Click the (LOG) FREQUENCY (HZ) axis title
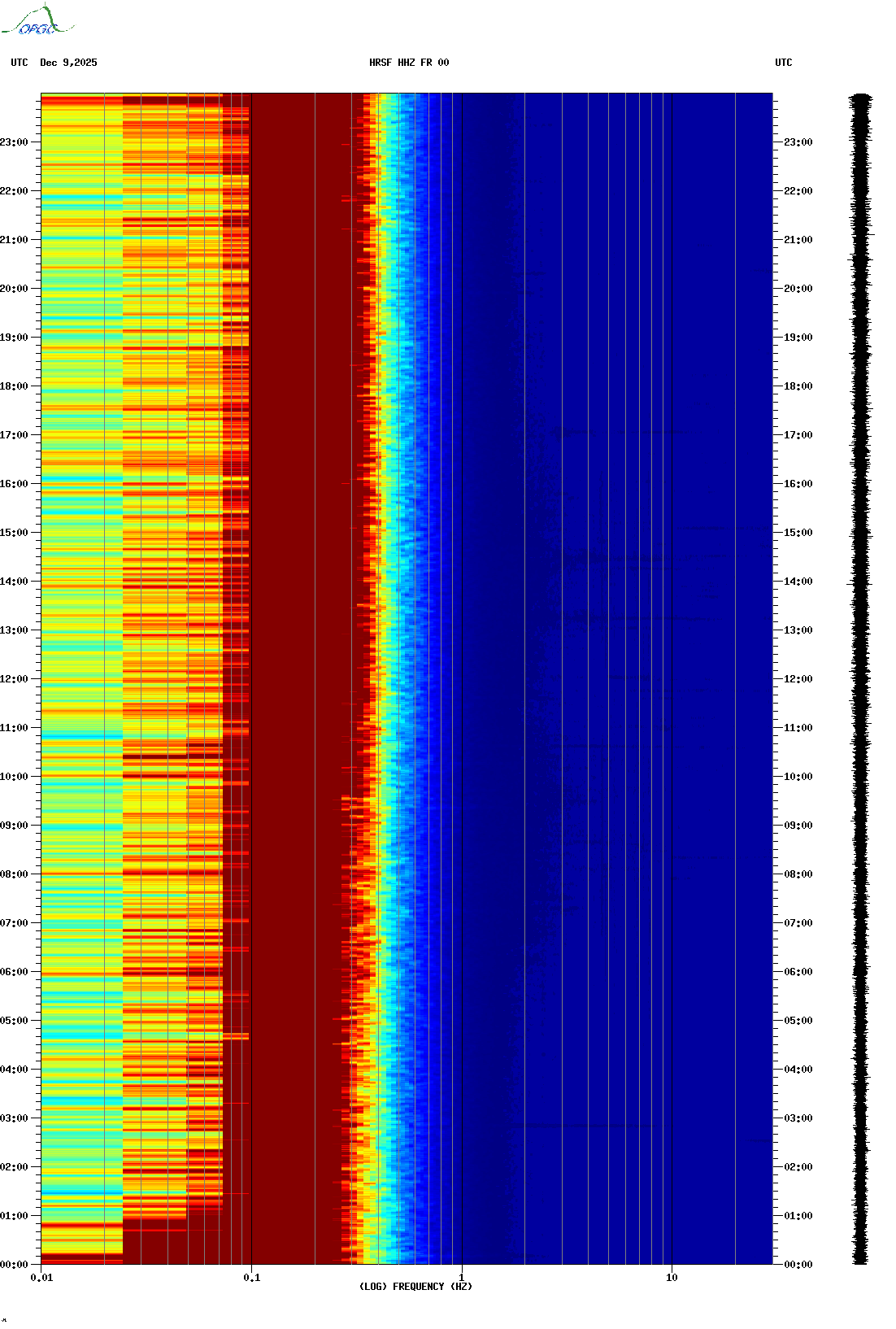896x1329 pixels. (415, 1287)
